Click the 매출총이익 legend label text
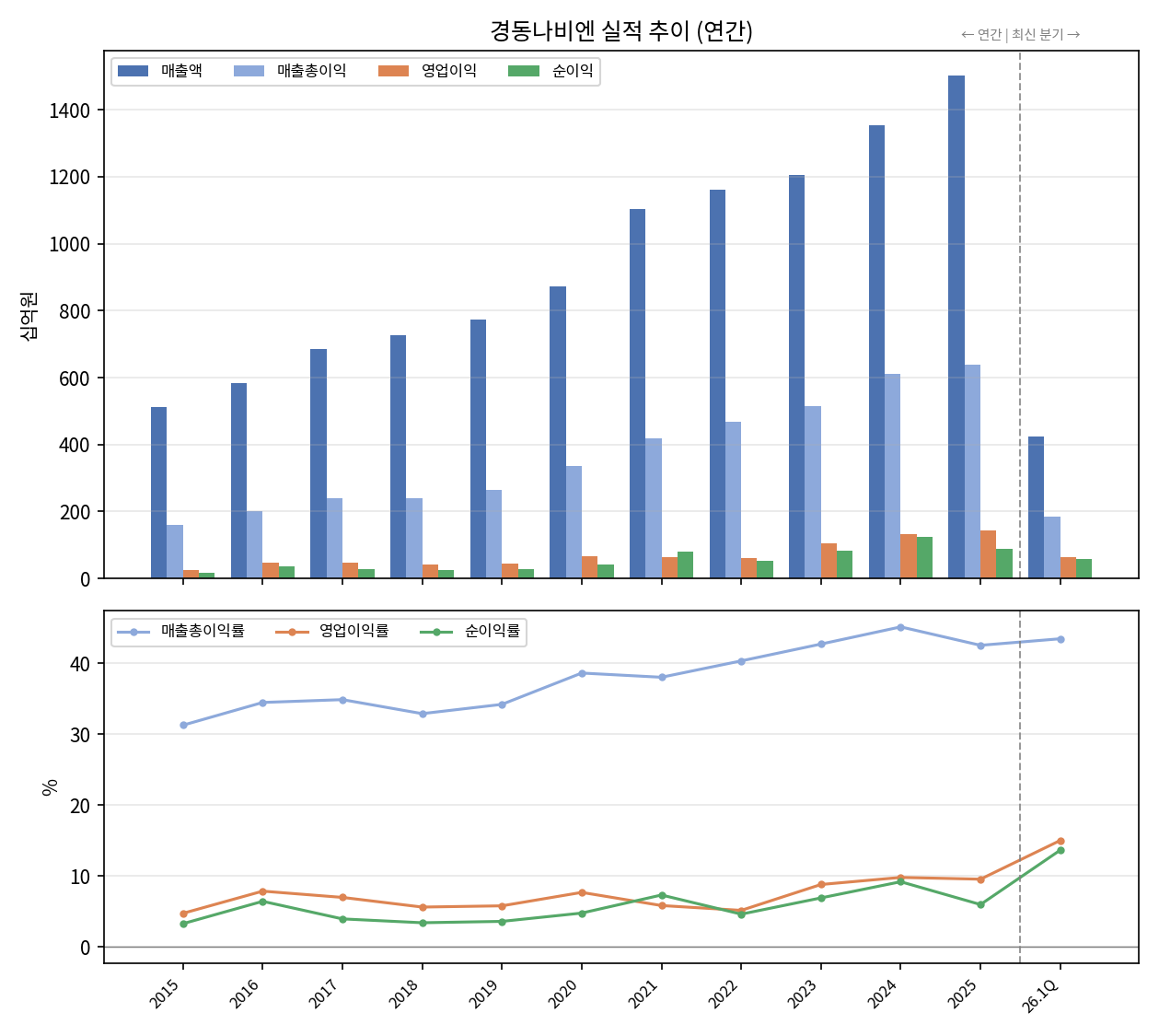Viewport: 1159px width, 1036px height. point(311,71)
